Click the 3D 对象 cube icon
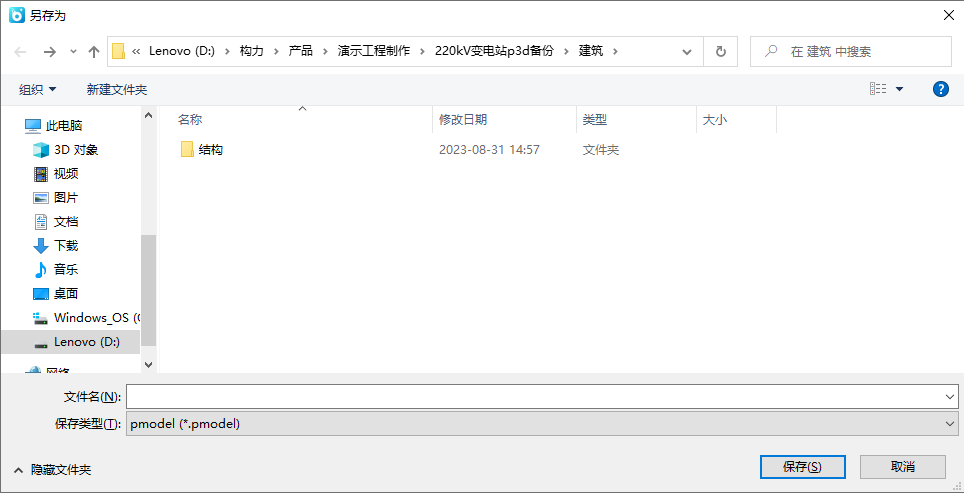Image resolution: width=964 pixels, height=493 pixels. point(41,149)
